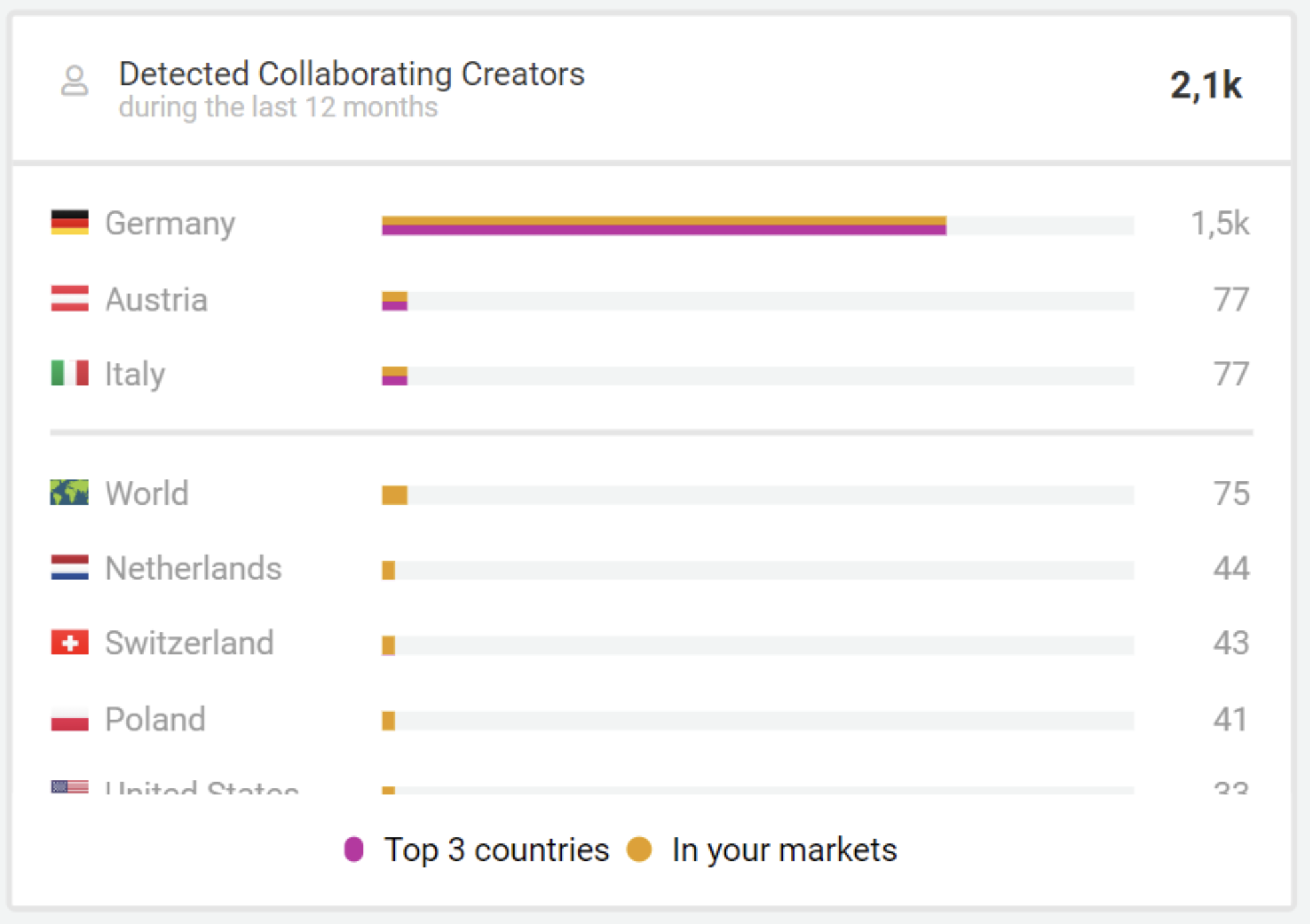Click the Germany collaboration bar

pyautogui.click(x=664, y=226)
